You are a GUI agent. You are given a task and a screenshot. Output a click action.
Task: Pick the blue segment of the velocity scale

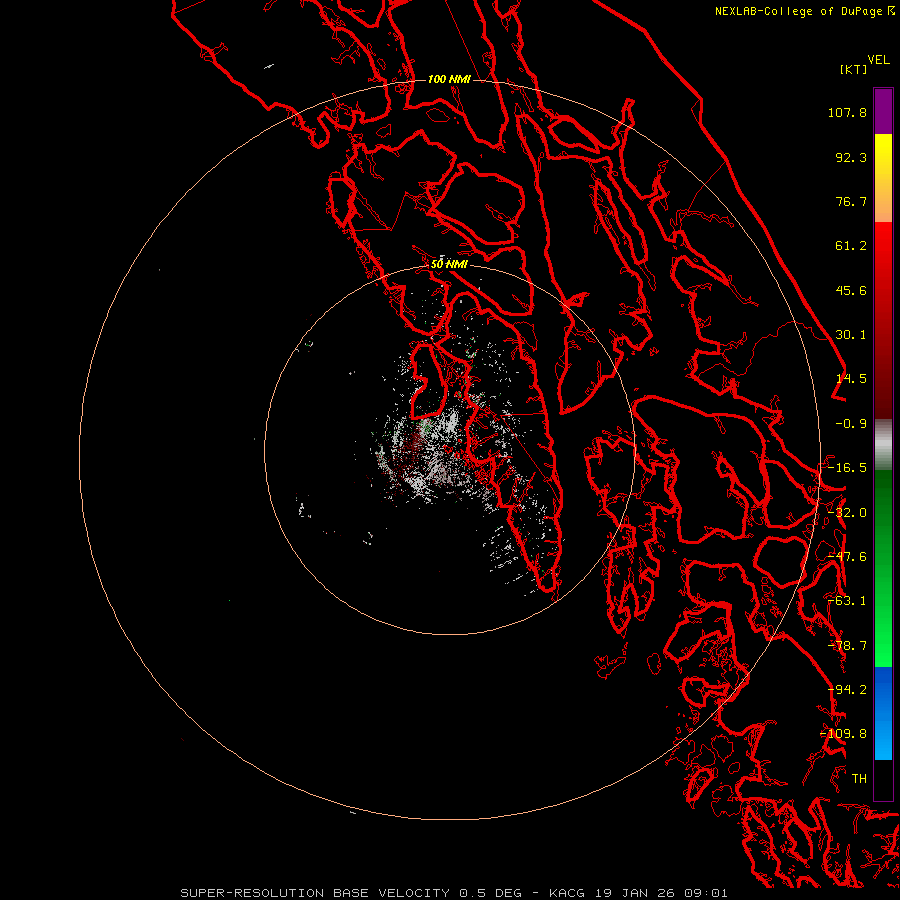point(883,713)
